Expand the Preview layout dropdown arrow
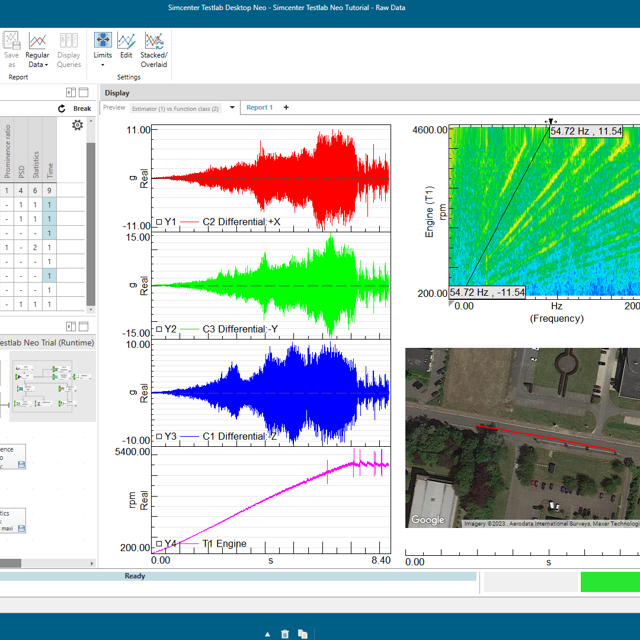640x640 pixels. (232, 107)
